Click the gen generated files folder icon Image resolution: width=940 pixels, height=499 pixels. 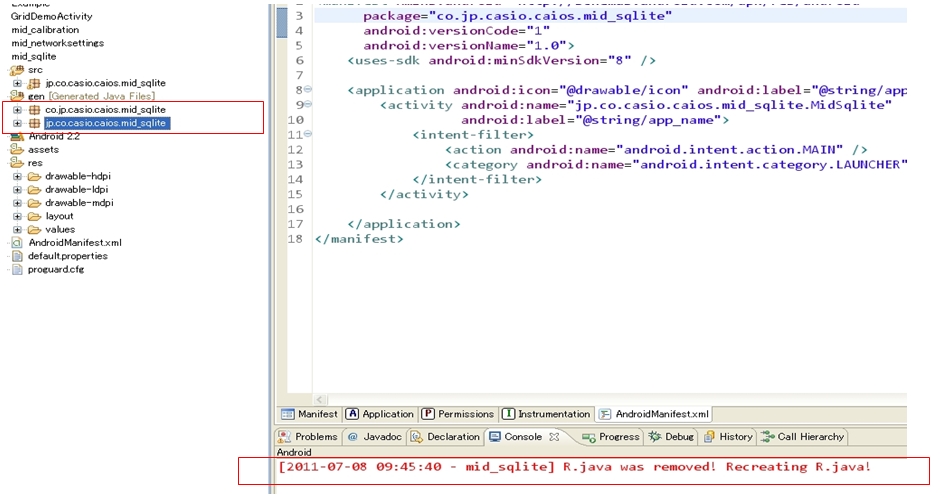[x=17, y=96]
